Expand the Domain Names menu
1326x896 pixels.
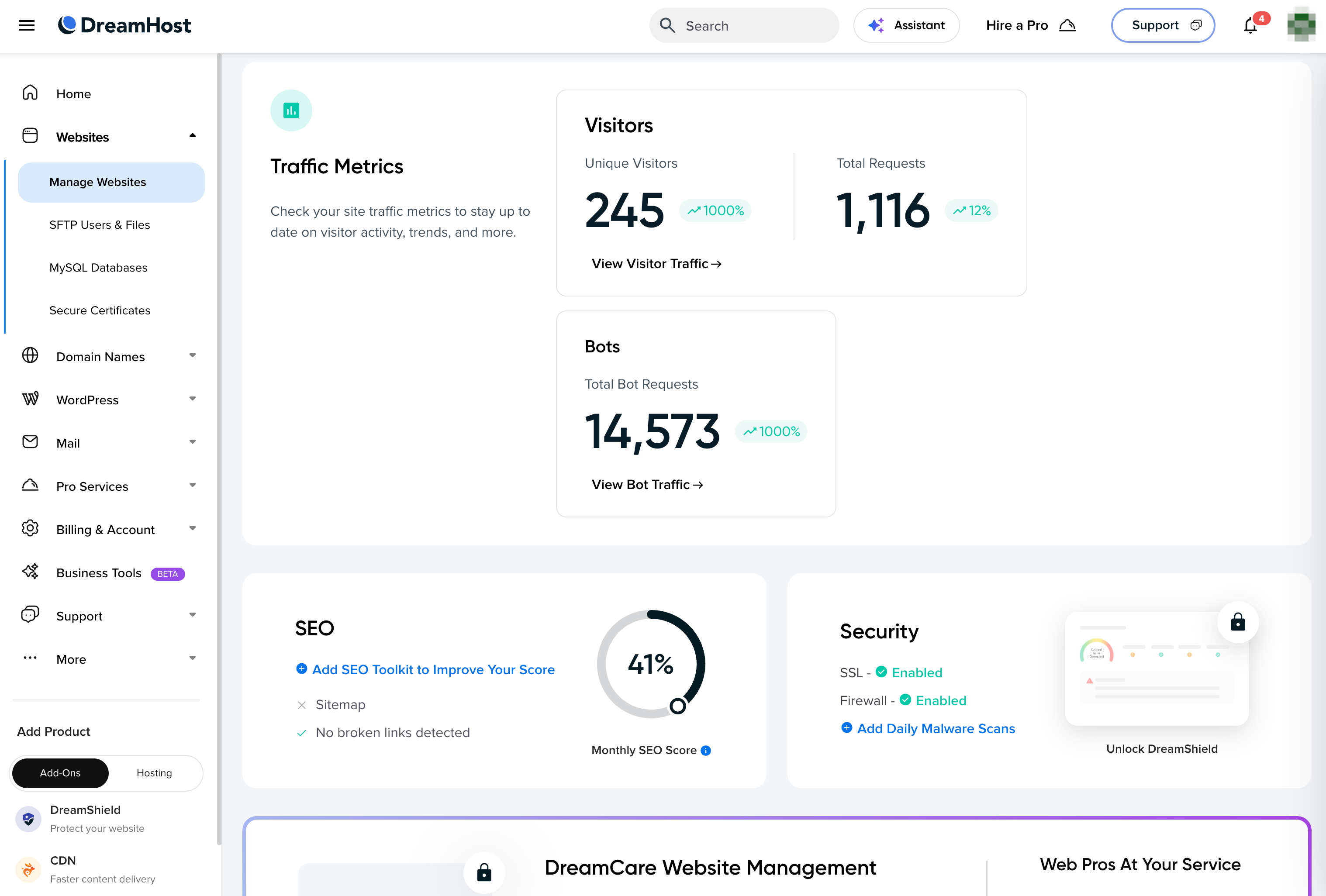point(192,356)
